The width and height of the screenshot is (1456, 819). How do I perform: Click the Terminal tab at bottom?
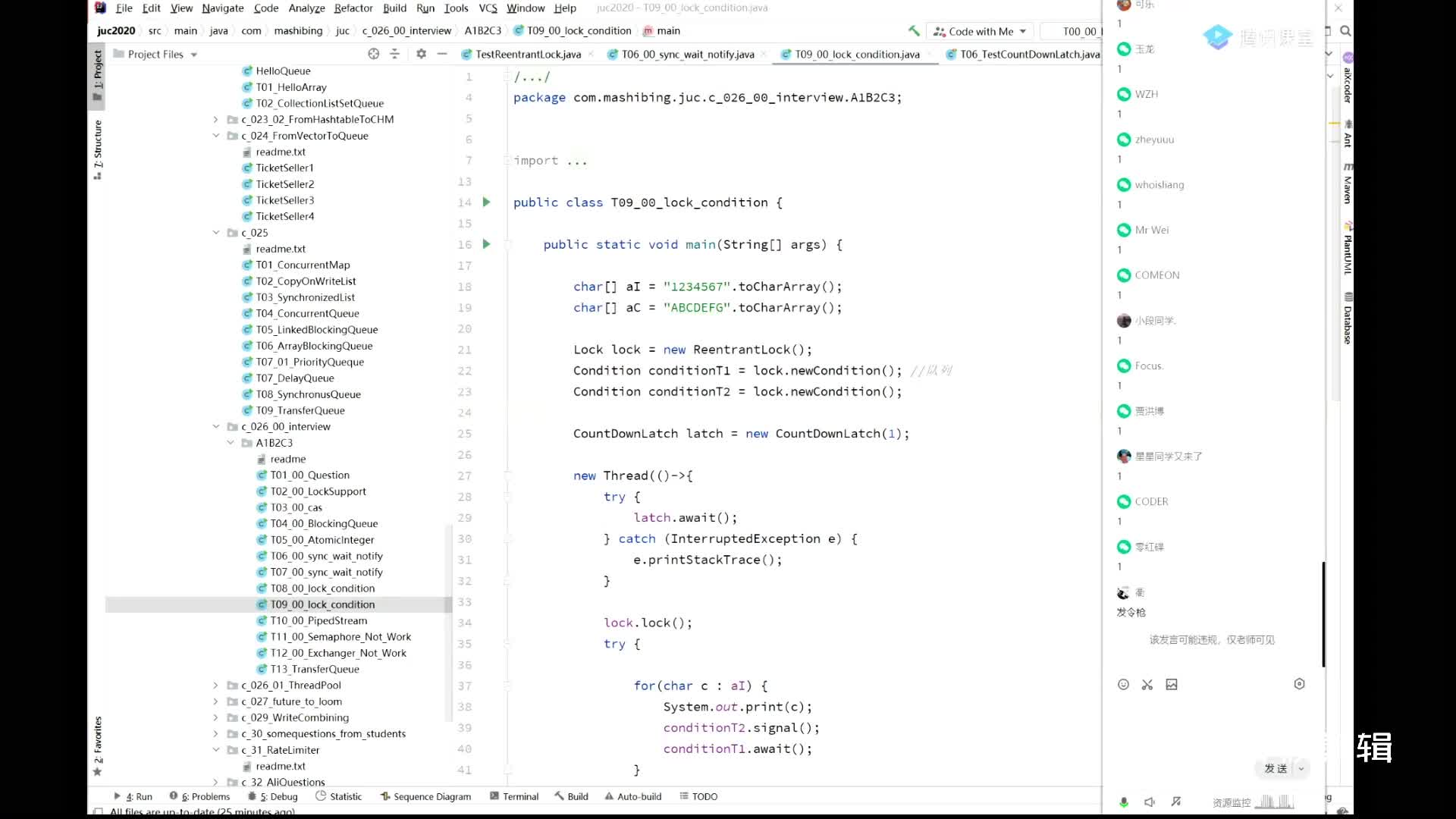(x=519, y=796)
